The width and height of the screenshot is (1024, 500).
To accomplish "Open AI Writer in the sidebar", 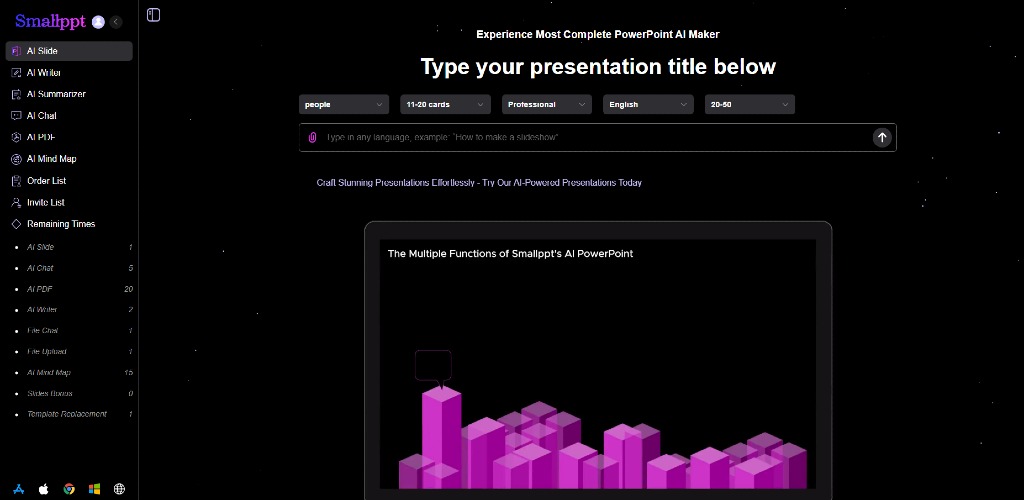I will coord(69,72).
